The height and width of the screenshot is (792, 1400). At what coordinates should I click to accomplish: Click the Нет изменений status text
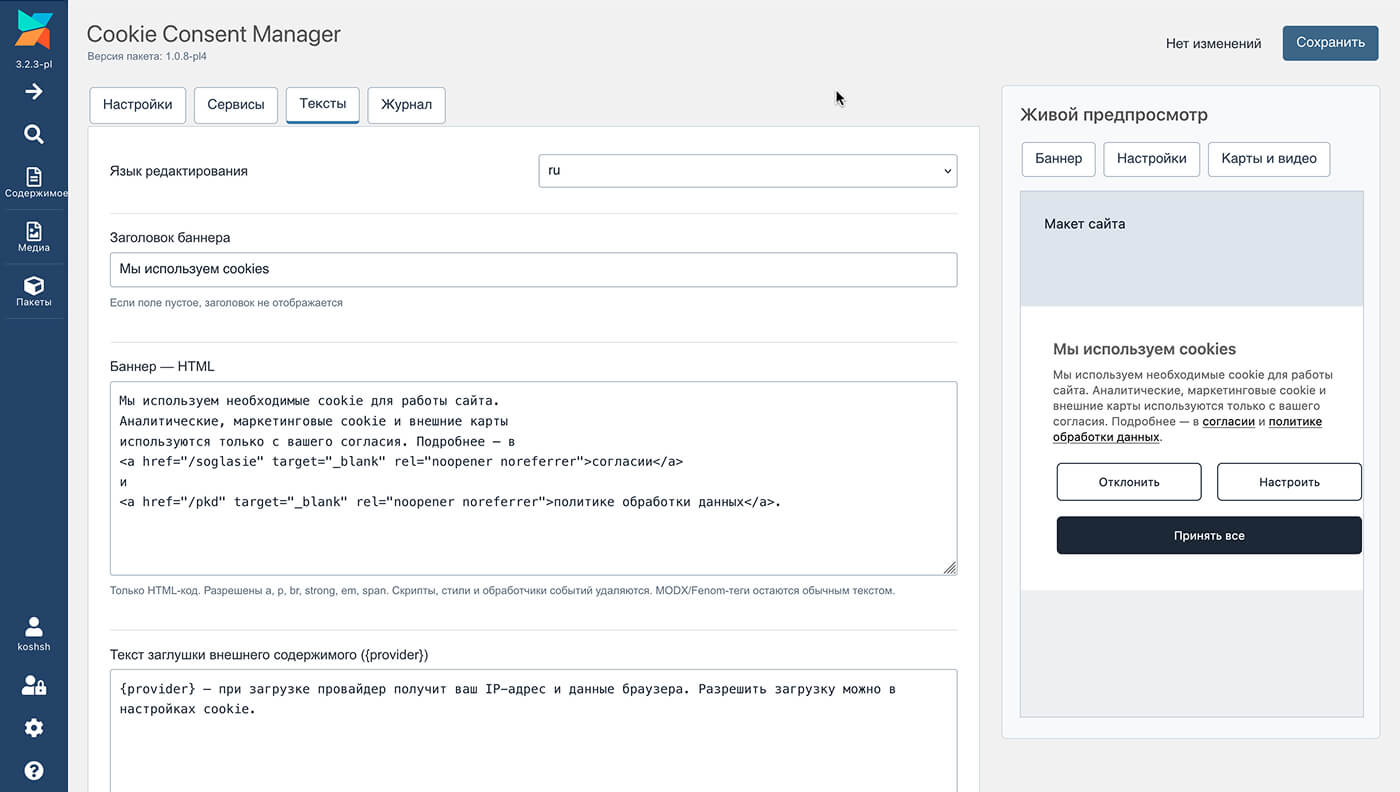1213,44
